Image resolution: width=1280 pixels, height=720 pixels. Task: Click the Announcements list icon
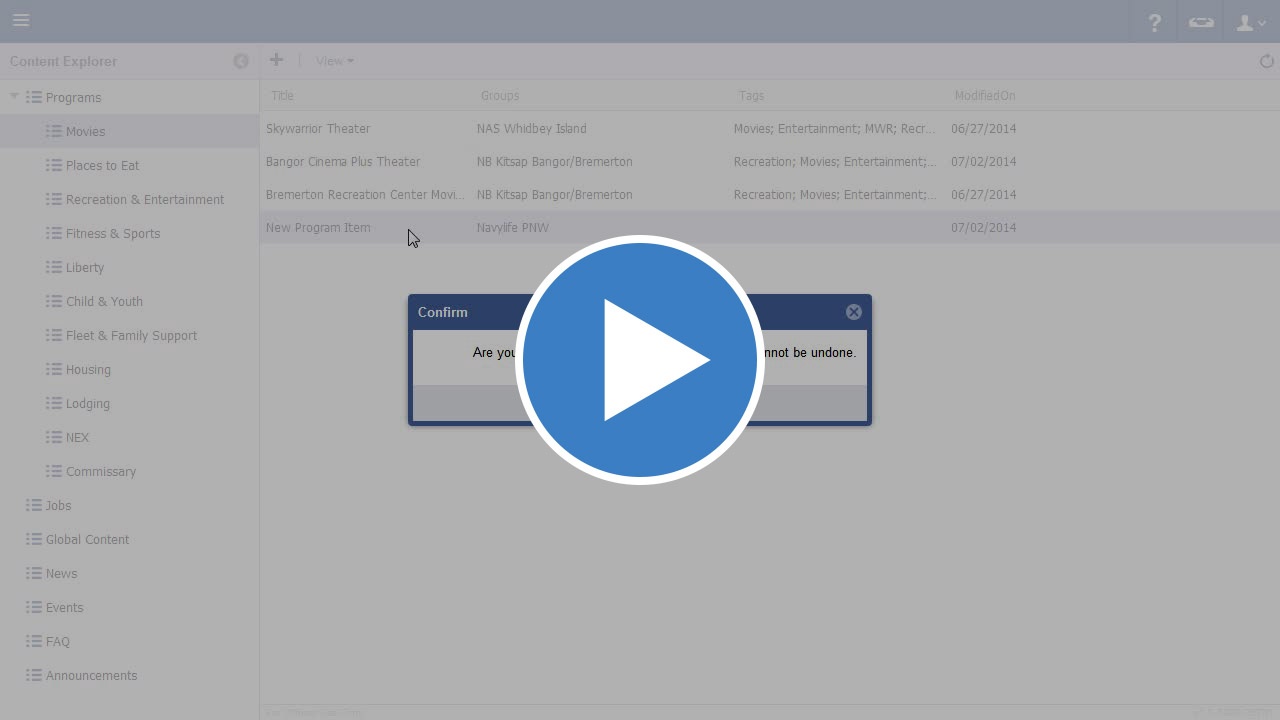[x=34, y=675]
